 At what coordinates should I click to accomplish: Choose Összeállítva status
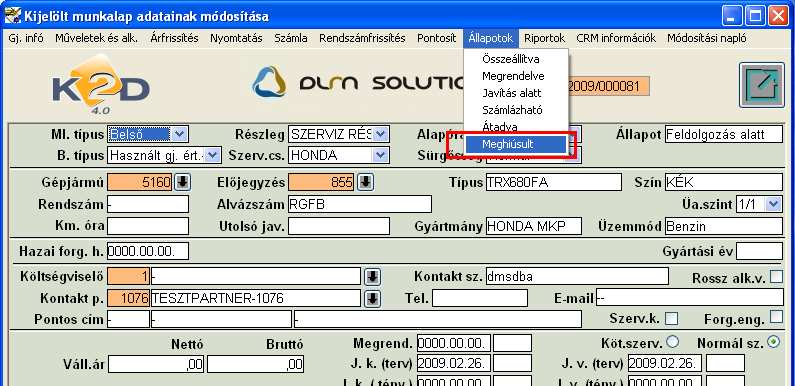[x=516, y=59]
